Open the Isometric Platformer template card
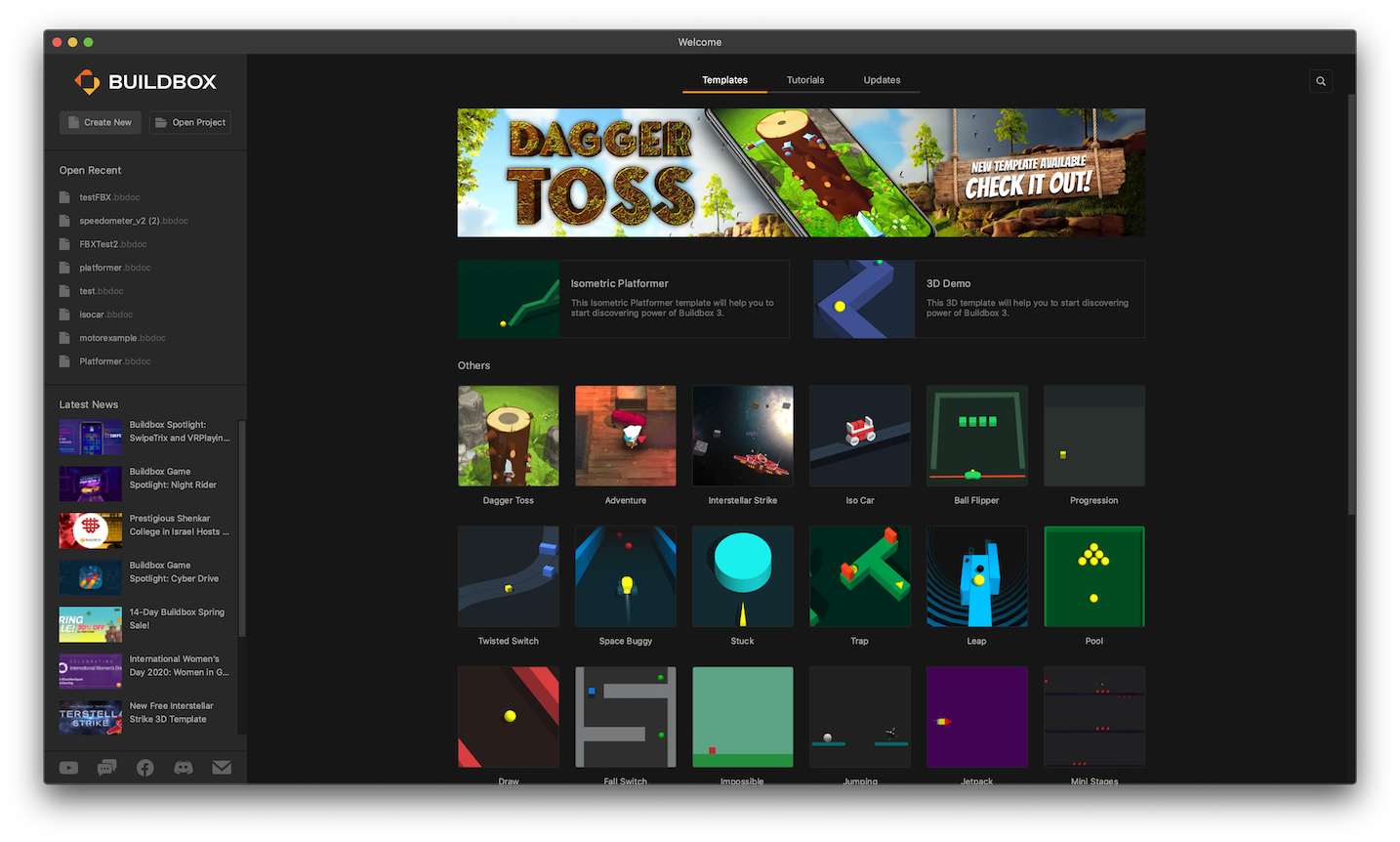 coord(623,299)
